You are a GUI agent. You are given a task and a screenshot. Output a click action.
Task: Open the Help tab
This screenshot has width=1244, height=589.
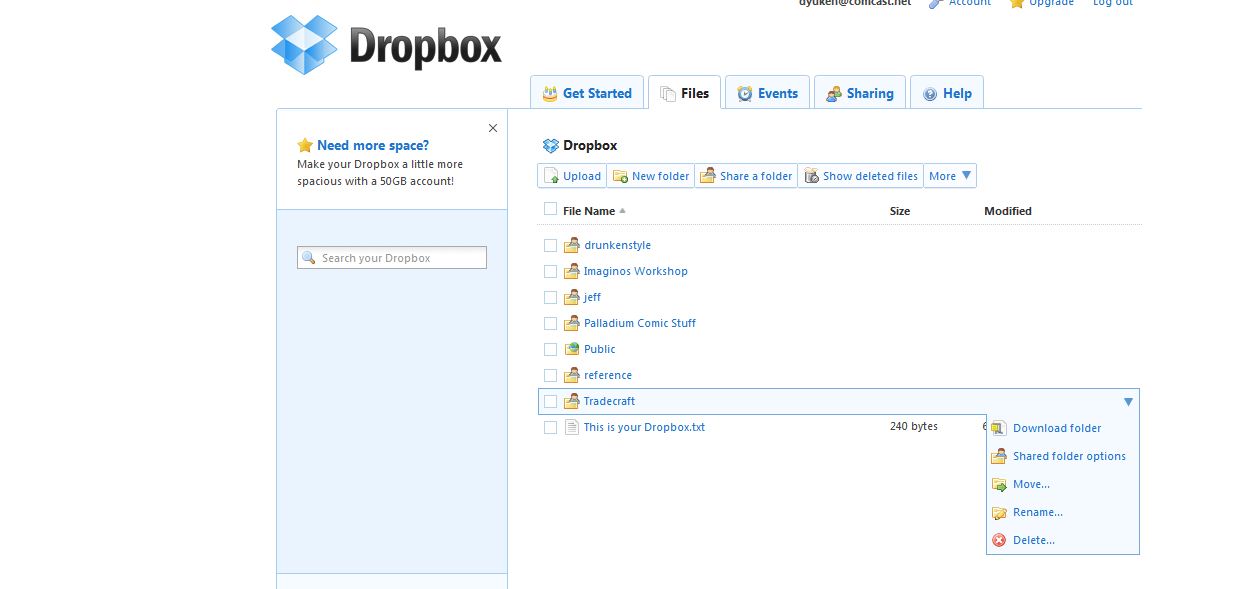coord(947,93)
